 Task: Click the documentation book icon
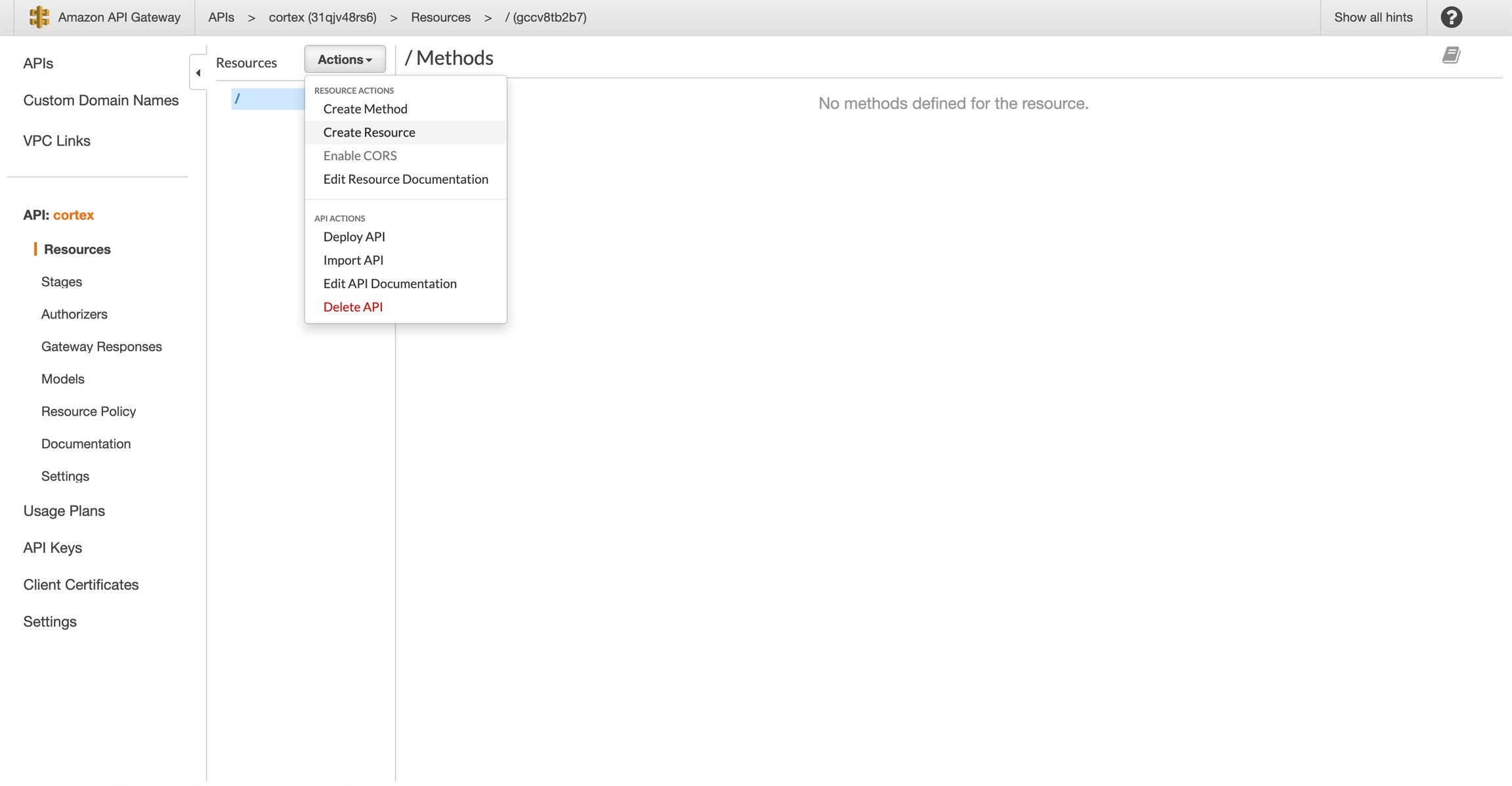tap(1450, 55)
